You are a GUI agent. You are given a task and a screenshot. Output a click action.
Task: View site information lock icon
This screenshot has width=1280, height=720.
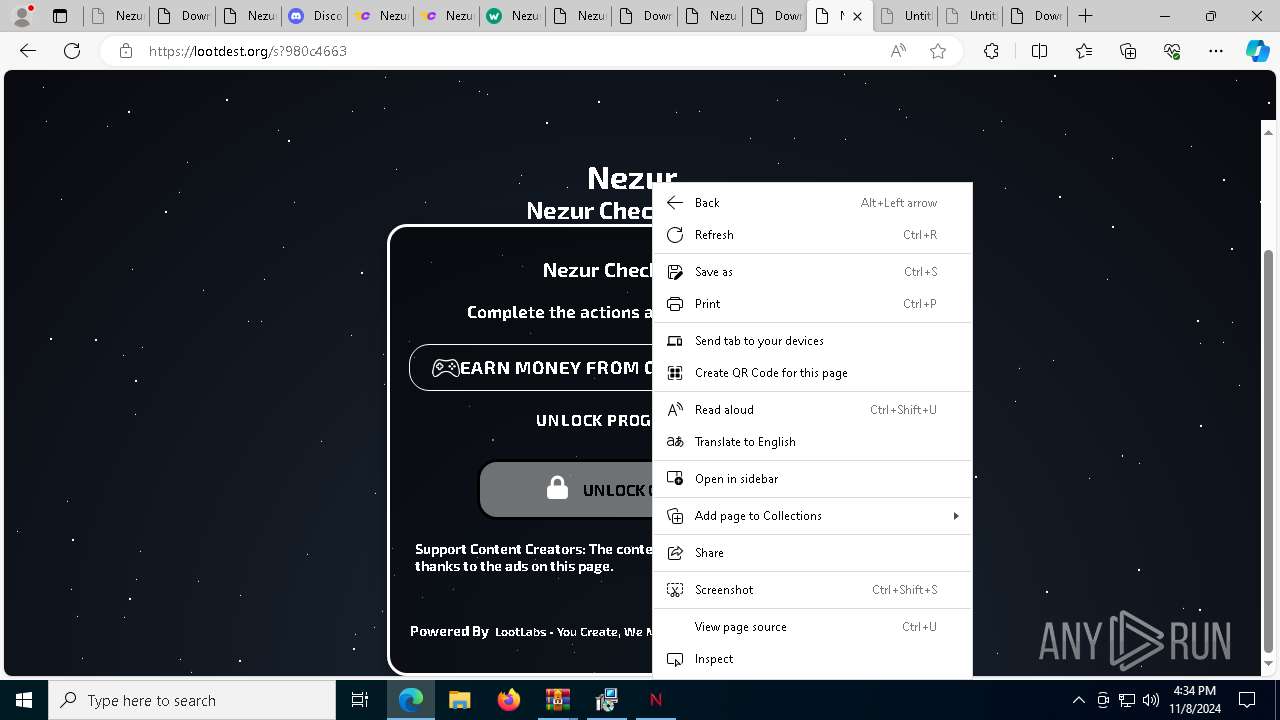pyautogui.click(x=126, y=51)
